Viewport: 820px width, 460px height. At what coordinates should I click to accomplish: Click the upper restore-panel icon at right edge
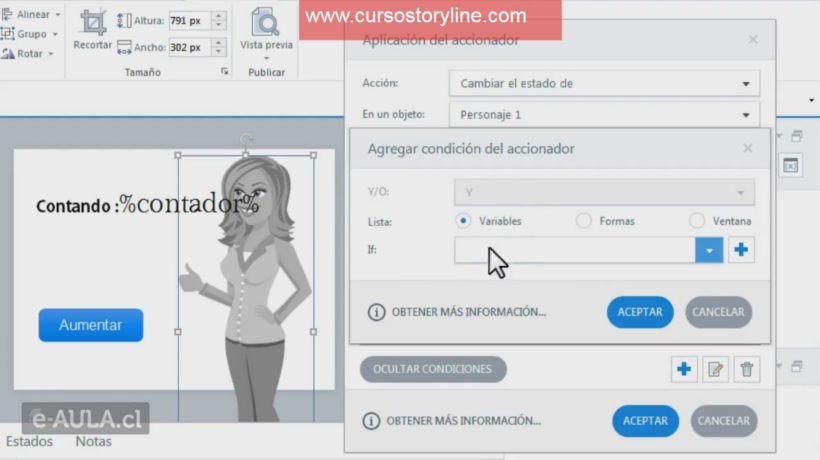(x=796, y=136)
